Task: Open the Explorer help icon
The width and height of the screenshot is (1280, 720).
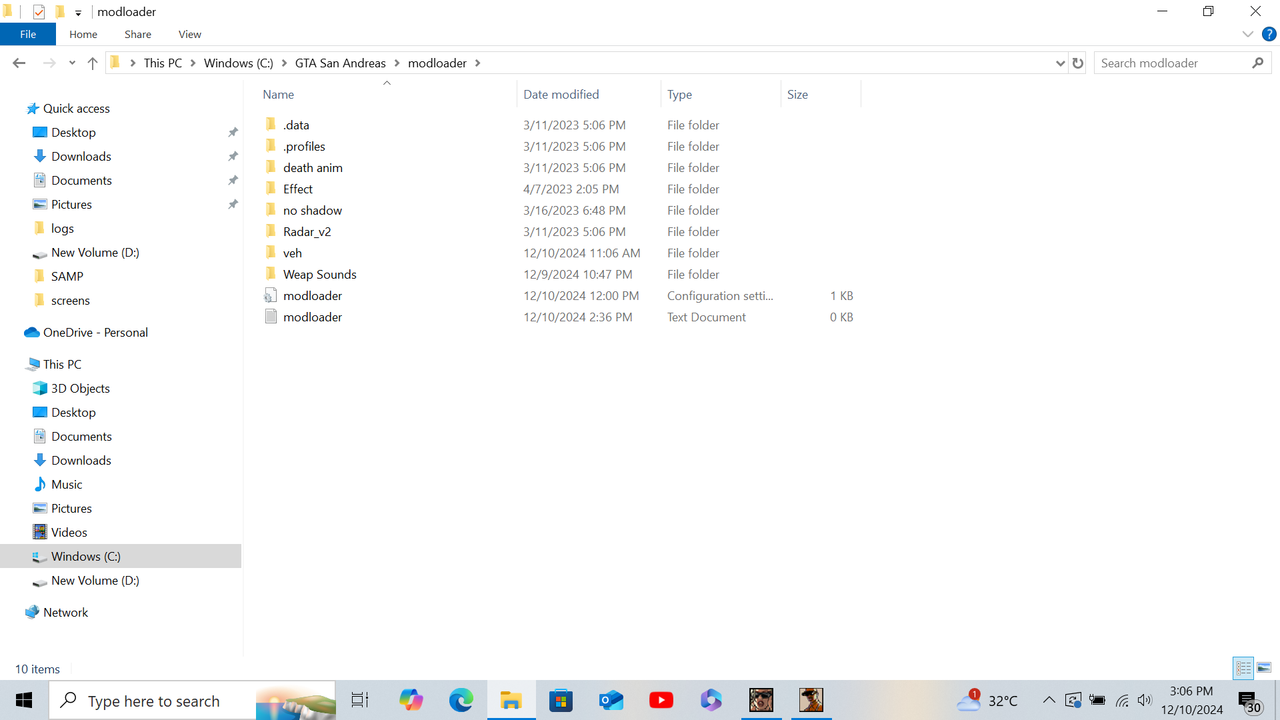Action: coord(1269,34)
